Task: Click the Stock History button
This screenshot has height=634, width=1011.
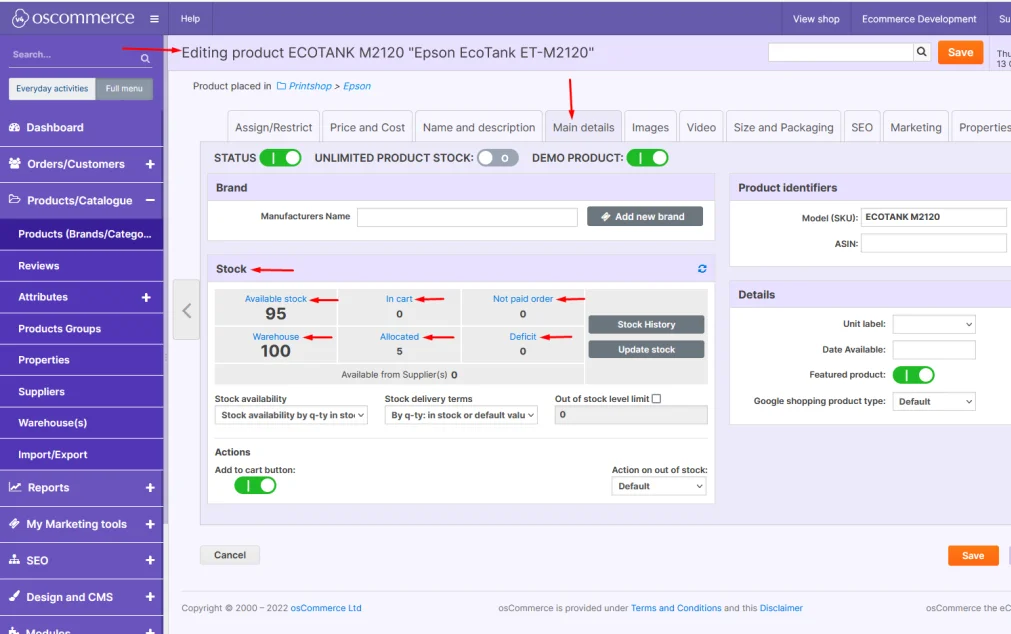Action: (646, 324)
